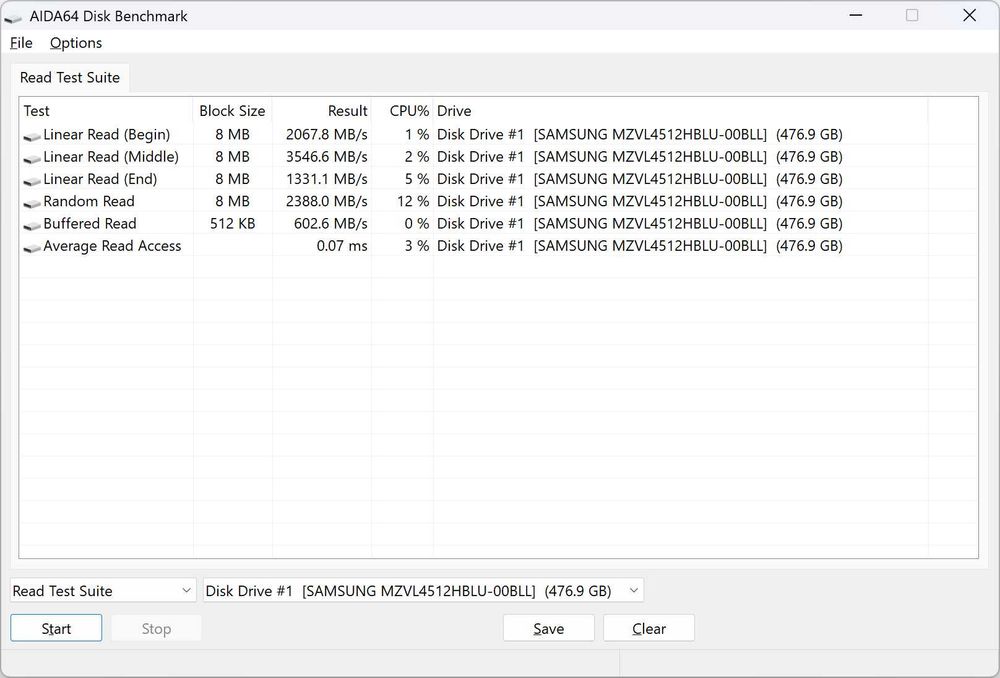This screenshot has width=1000, height=678.
Task: Click the Block Size column header
Action: 232,111
